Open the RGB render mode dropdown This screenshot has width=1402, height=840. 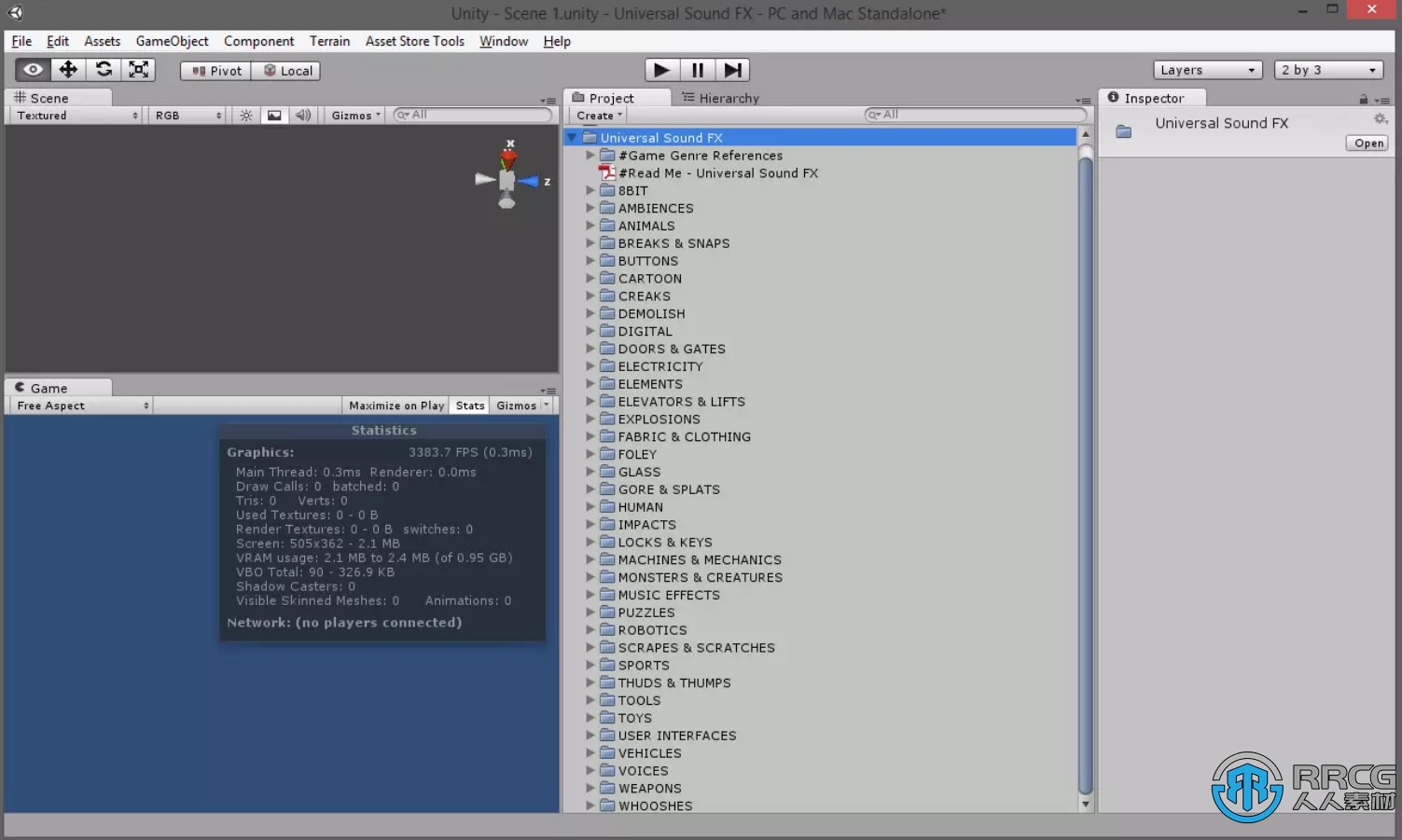coord(187,116)
